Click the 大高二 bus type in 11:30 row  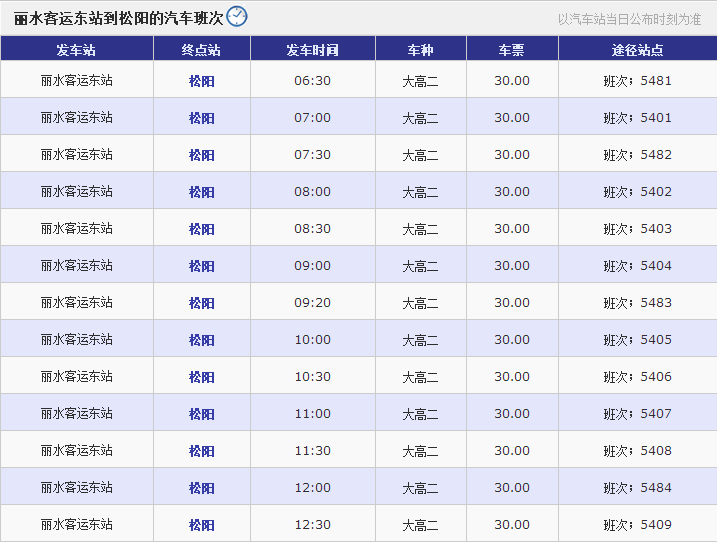pos(420,451)
